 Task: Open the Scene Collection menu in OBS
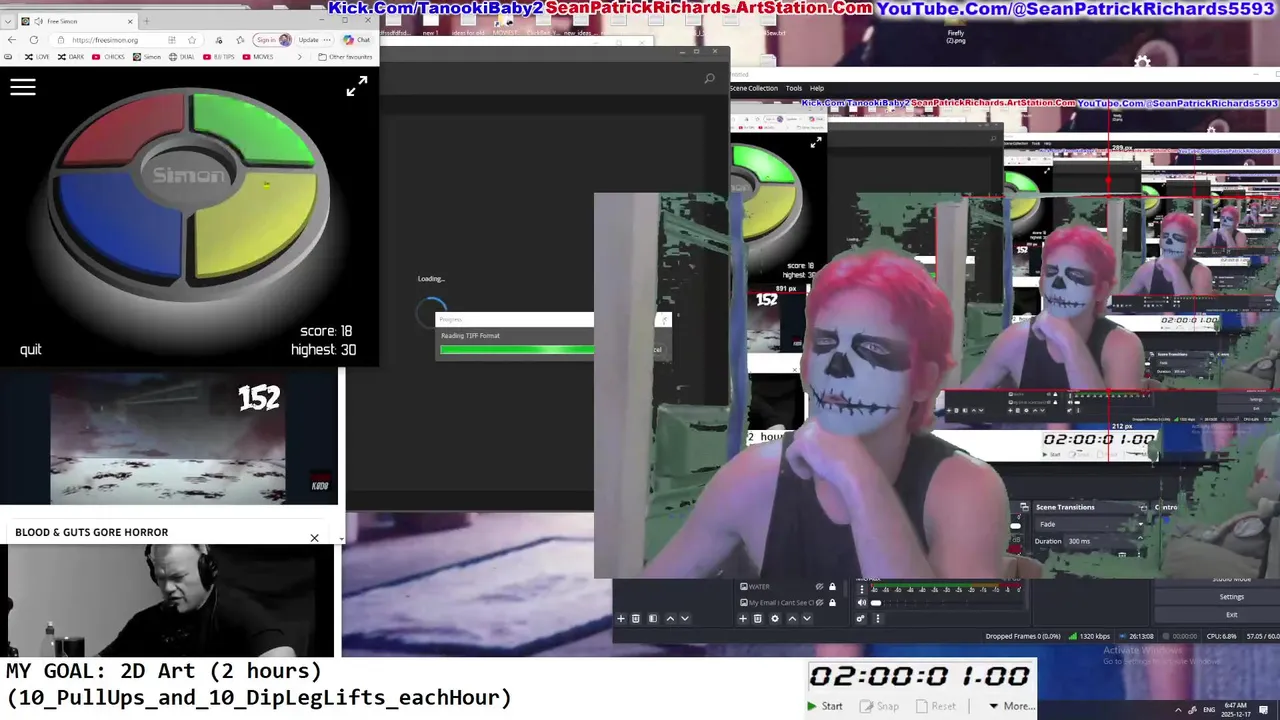[754, 88]
